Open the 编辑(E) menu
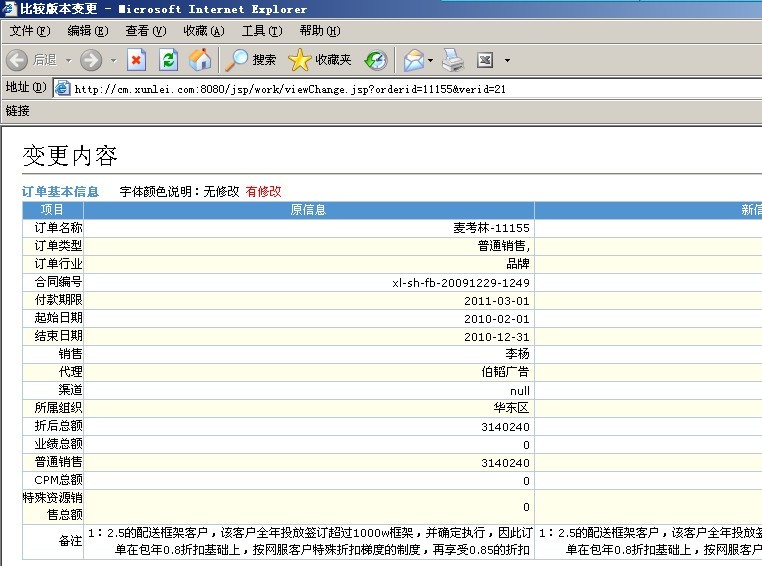 [88, 31]
